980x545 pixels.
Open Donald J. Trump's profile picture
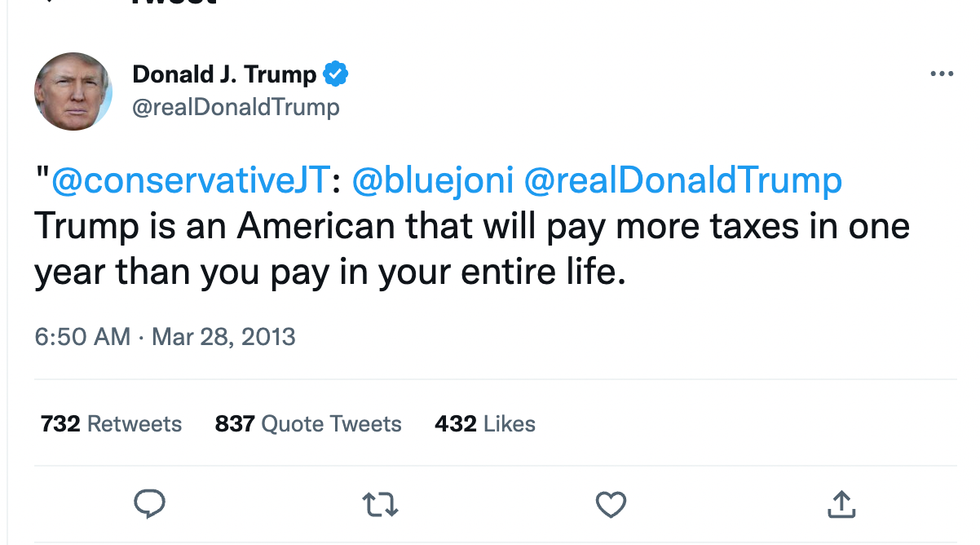click(x=72, y=92)
